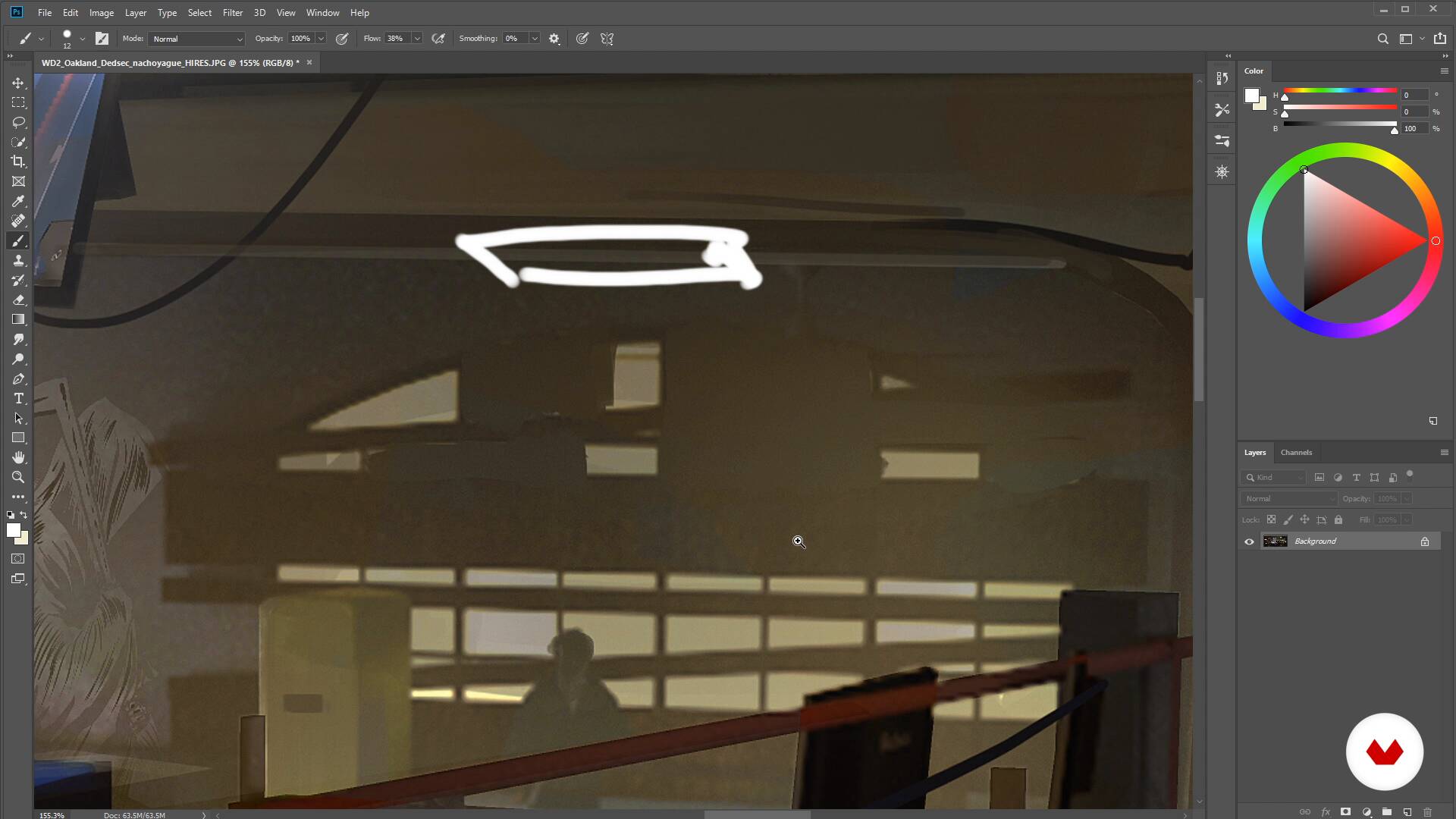Select the WD2_Oakland_Dedsec document tab

[x=171, y=63]
